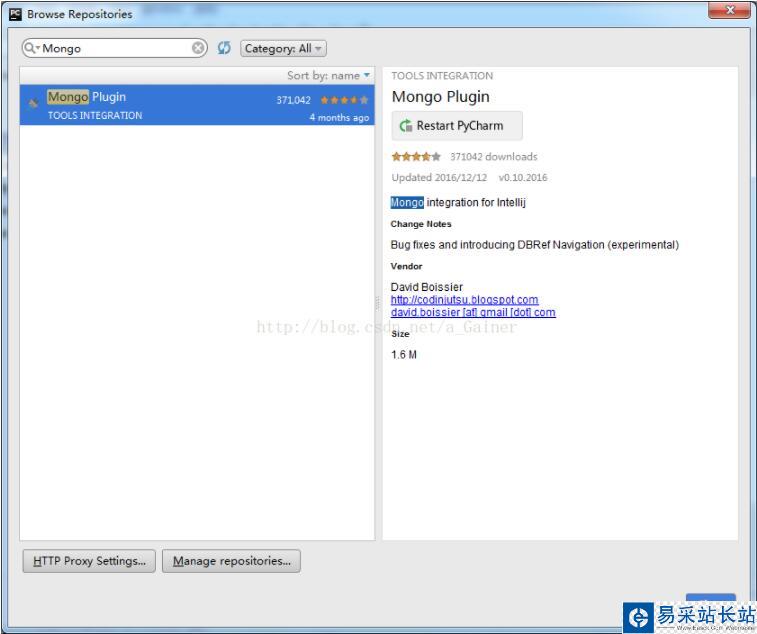Image resolution: width=757 pixels, height=634 pixels.
Task: Click david.boissier gmail email link
Action: [473, 312]
